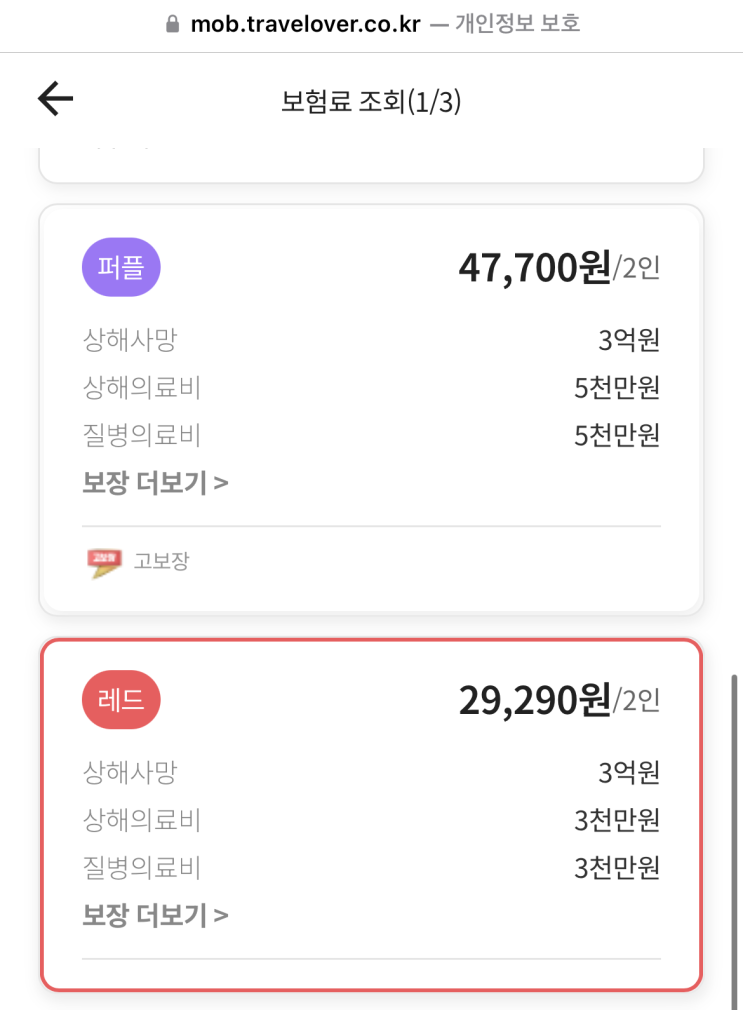Tap the purple 퍼플 plan badge

tap(121, 267)
